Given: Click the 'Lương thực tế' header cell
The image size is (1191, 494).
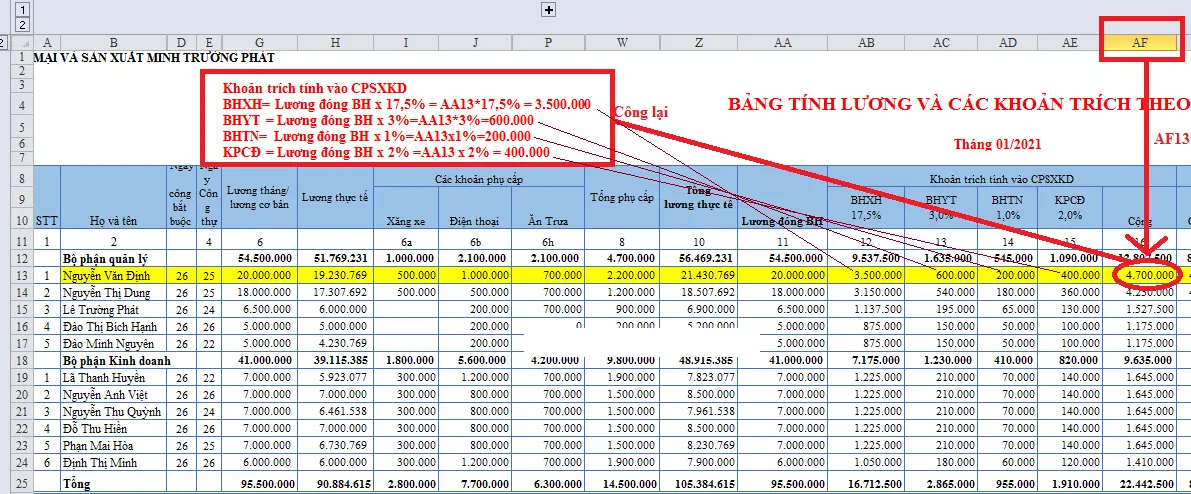Looking at the screenshot, I should tap(336, 197).
